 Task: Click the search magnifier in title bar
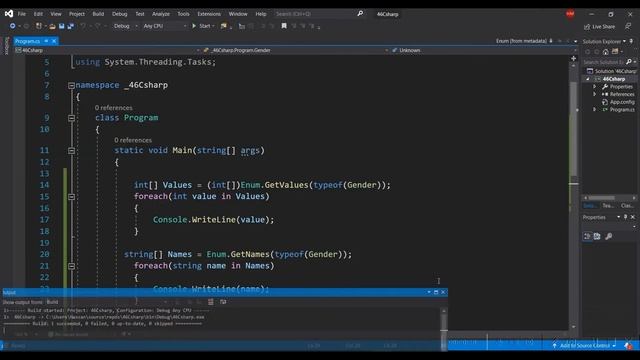tap(360, 13)
